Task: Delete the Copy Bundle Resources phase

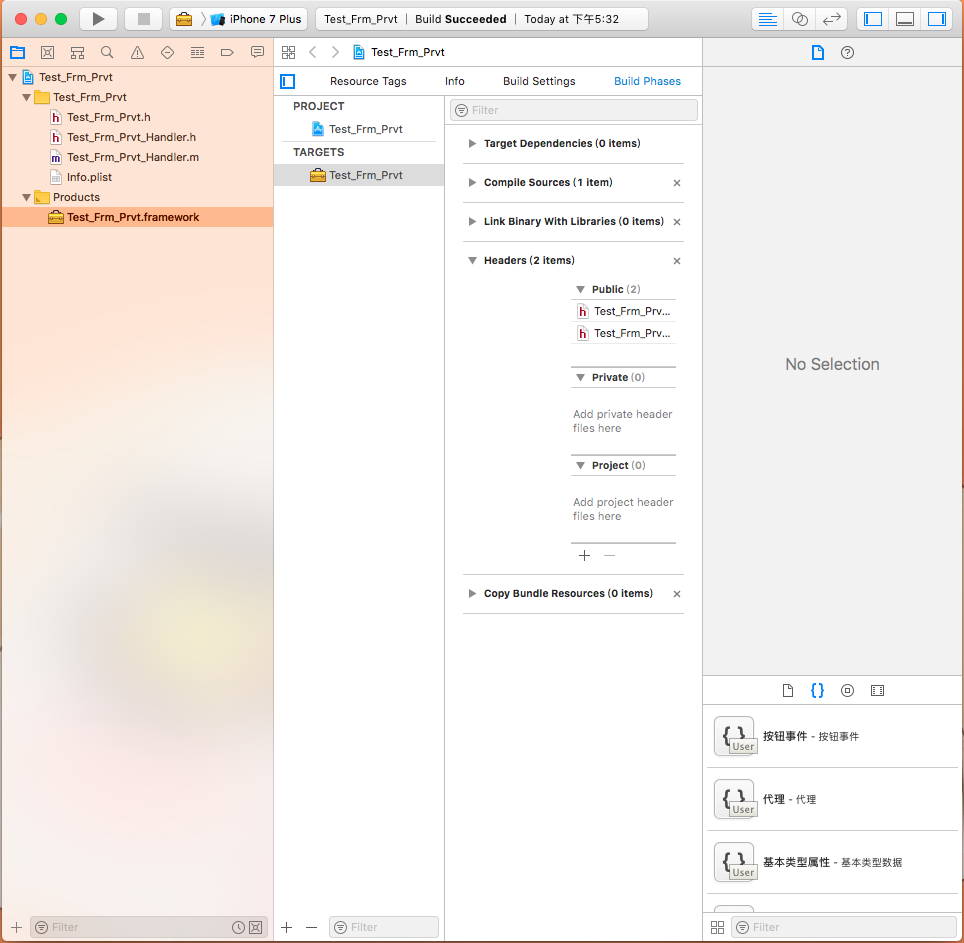Action: point(677,594)
